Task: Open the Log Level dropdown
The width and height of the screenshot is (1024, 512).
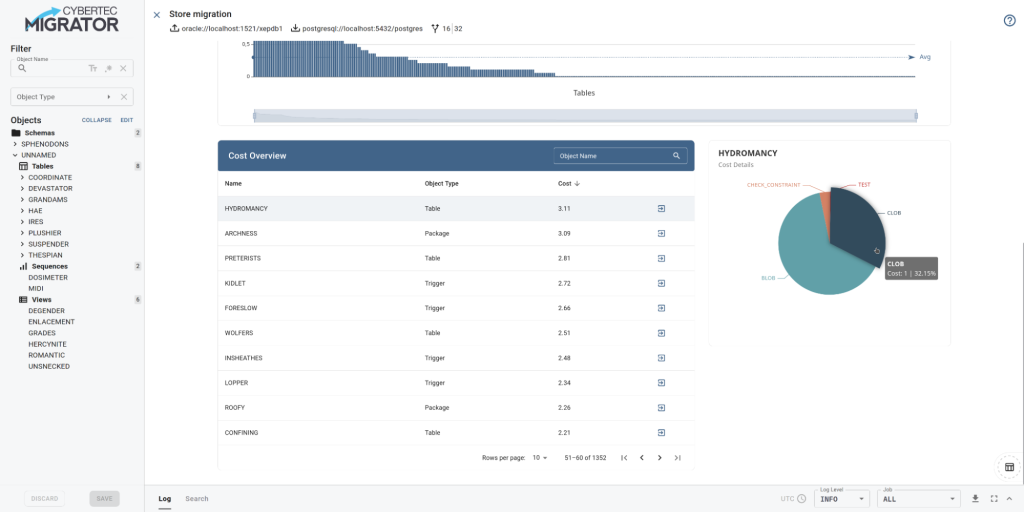Action: coord(841,498)
